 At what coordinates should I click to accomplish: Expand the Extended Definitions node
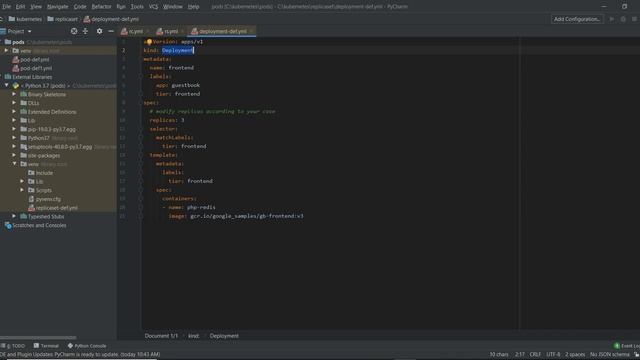(14, 112)
